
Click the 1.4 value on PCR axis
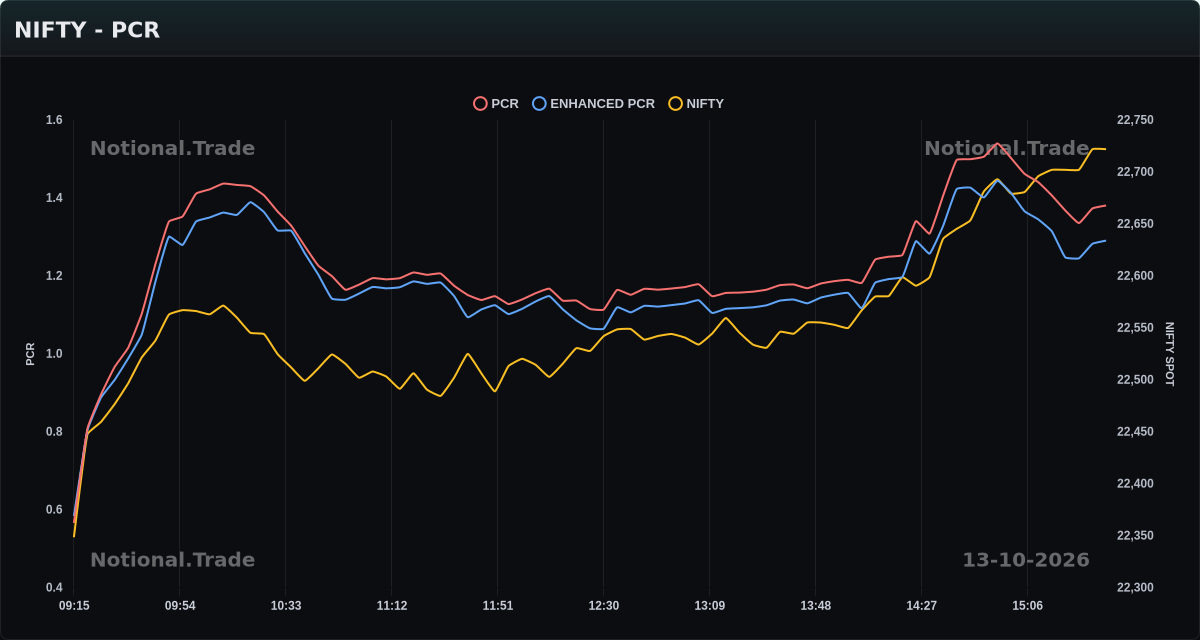click(x=54, y=198)
